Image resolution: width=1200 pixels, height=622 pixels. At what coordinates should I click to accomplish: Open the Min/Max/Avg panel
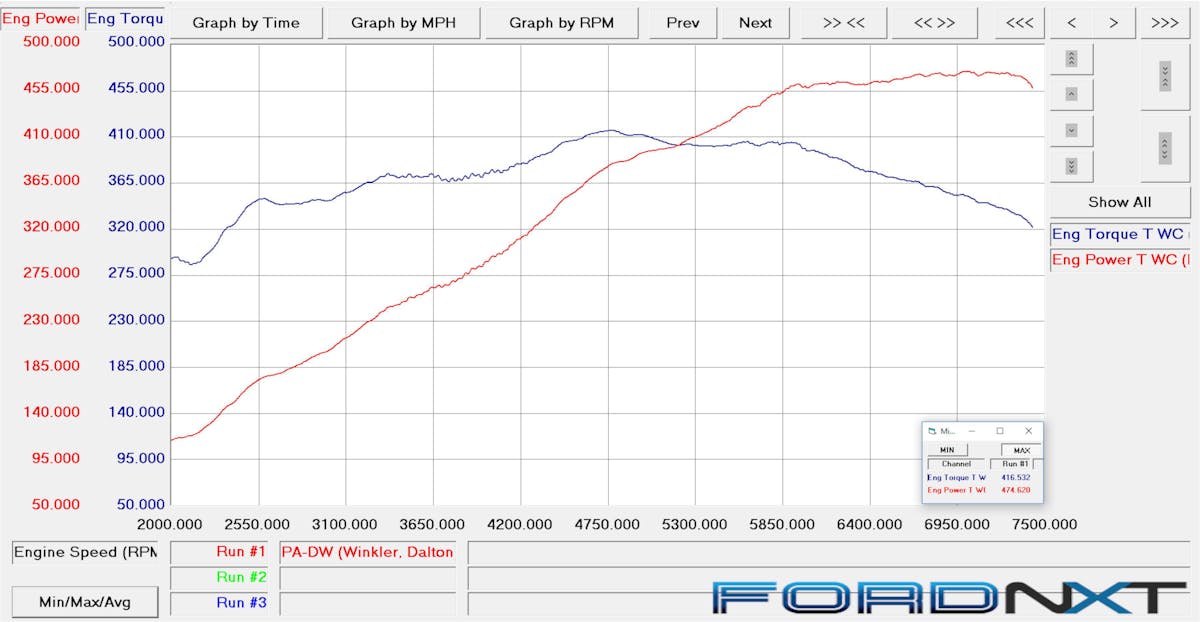(84, 602)
